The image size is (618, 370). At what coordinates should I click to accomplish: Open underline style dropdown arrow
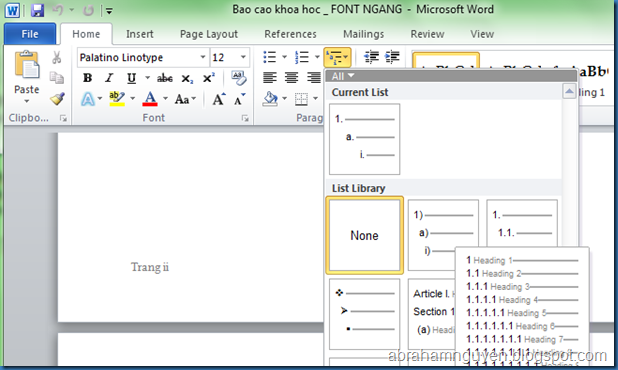coord(147,78)
